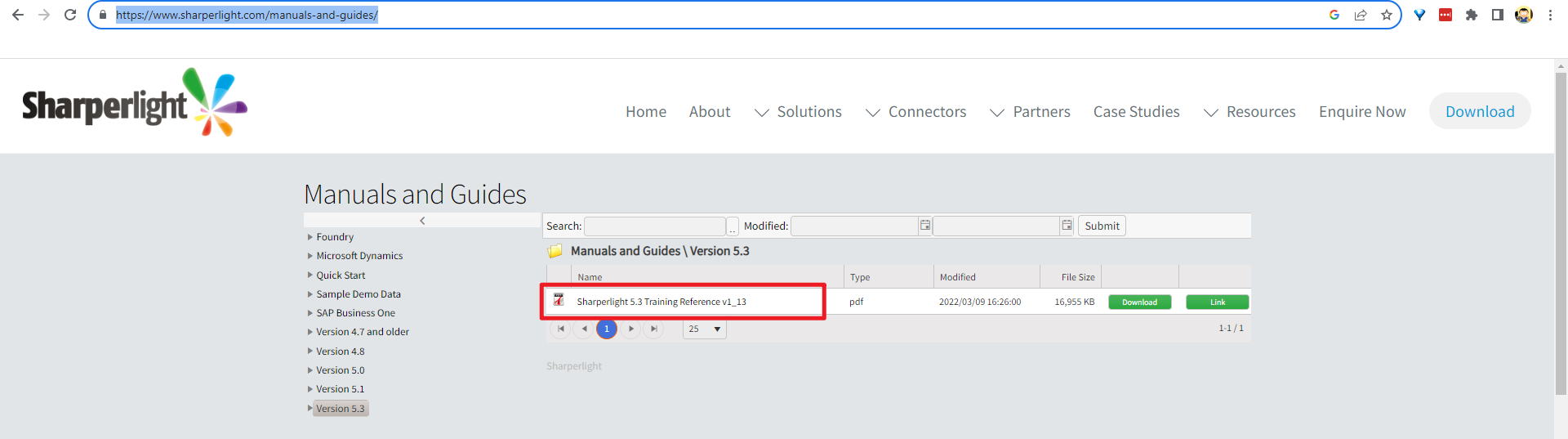This screenshot has width=1568, height=439.
Task: Open Enquire Now page
Action: tap(1362, 112)
